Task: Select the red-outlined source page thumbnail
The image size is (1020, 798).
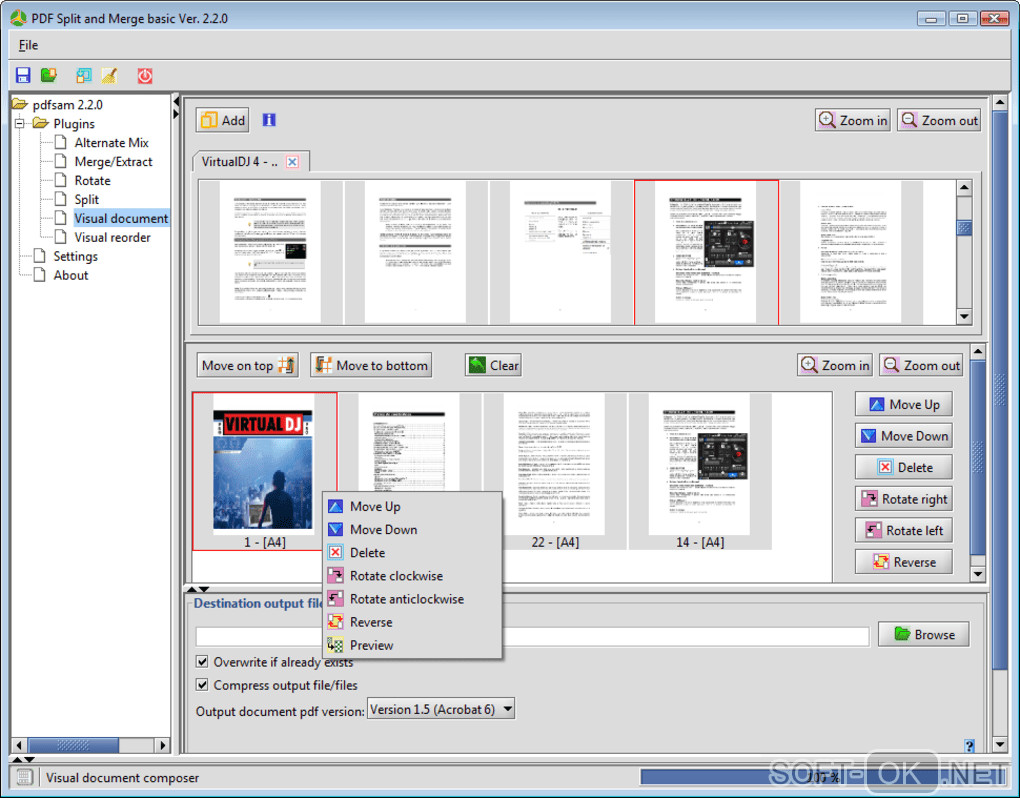Action: click(706, 252)
